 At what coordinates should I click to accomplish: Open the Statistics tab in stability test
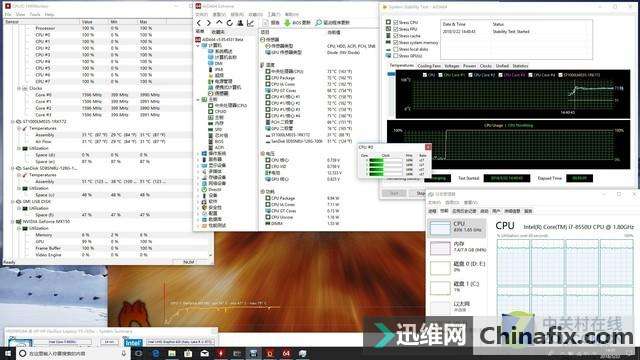click(520, 66)
